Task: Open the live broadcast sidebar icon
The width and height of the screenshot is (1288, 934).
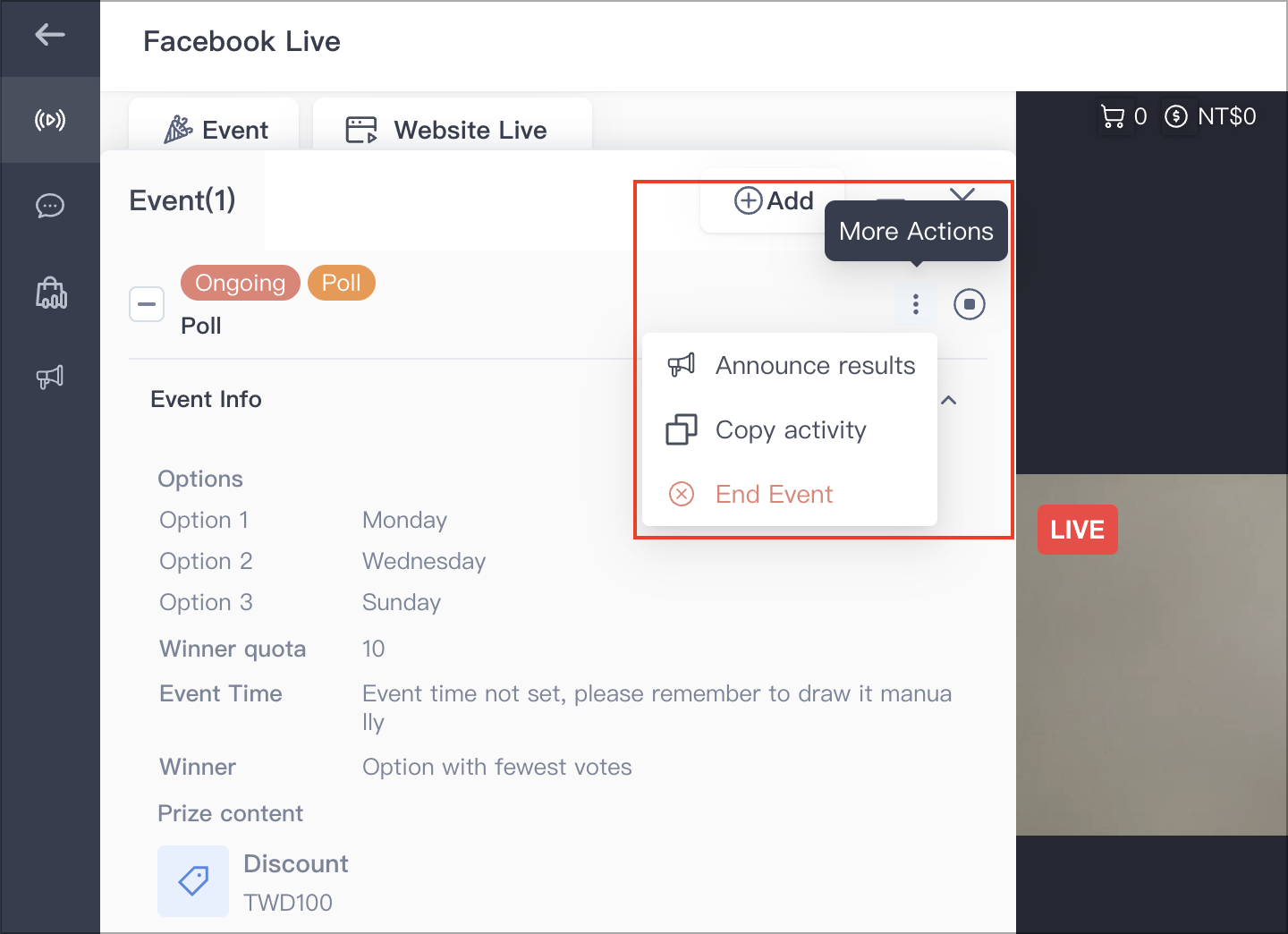Action: [x=50, y=120]
